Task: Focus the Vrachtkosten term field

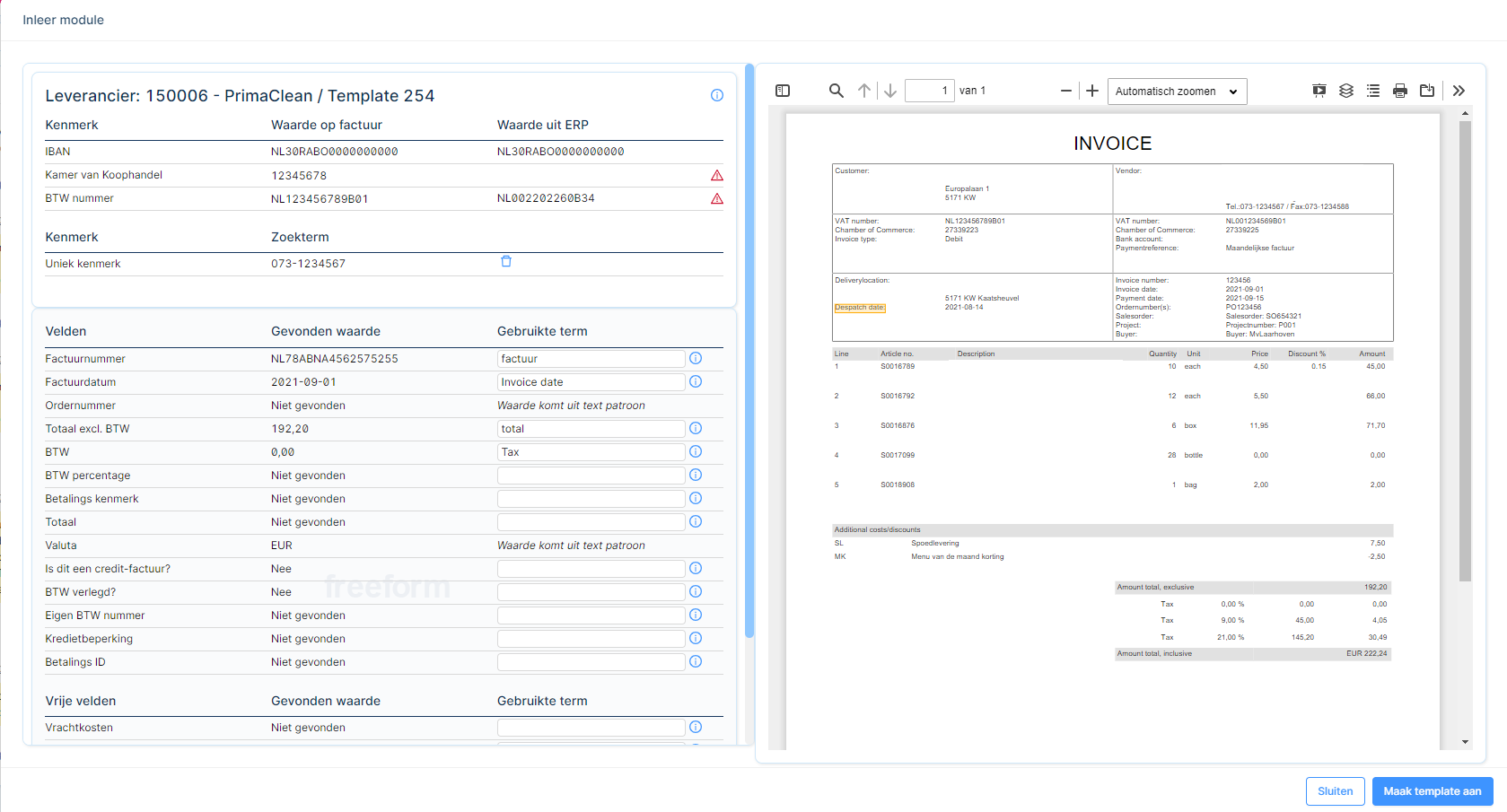Action: click(x=591, y=728)
